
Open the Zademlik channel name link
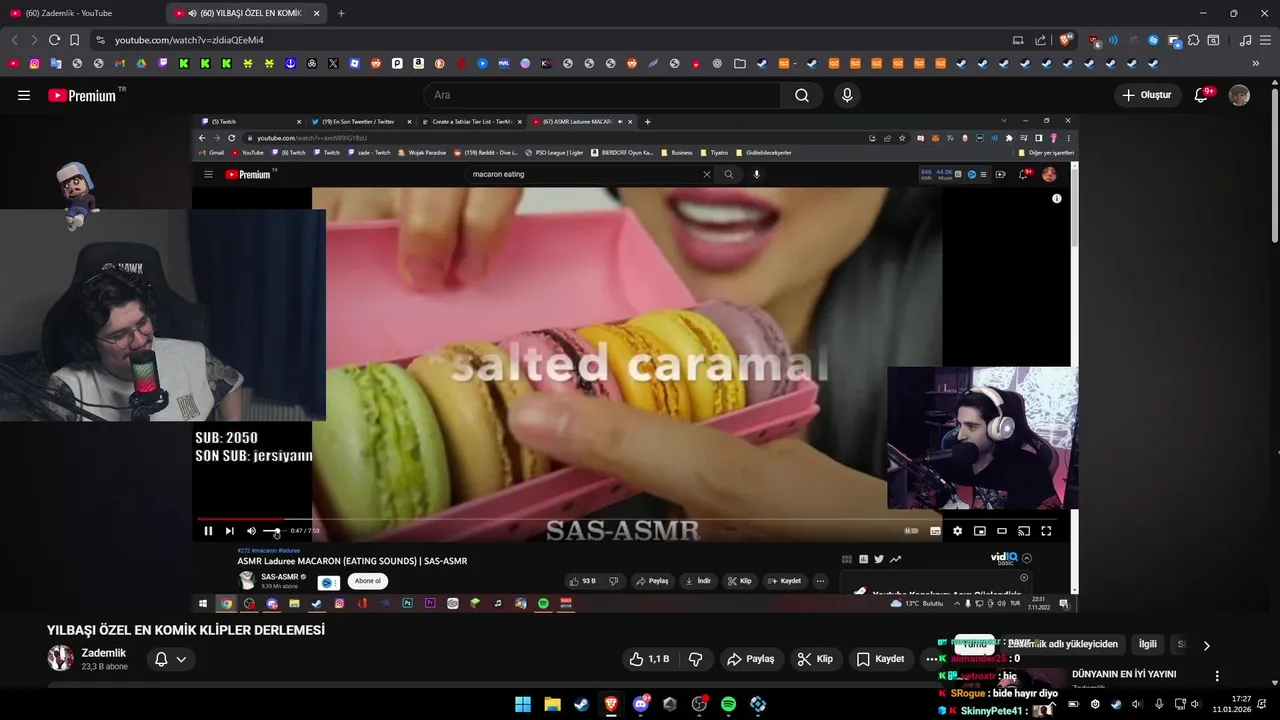(104, 653)
